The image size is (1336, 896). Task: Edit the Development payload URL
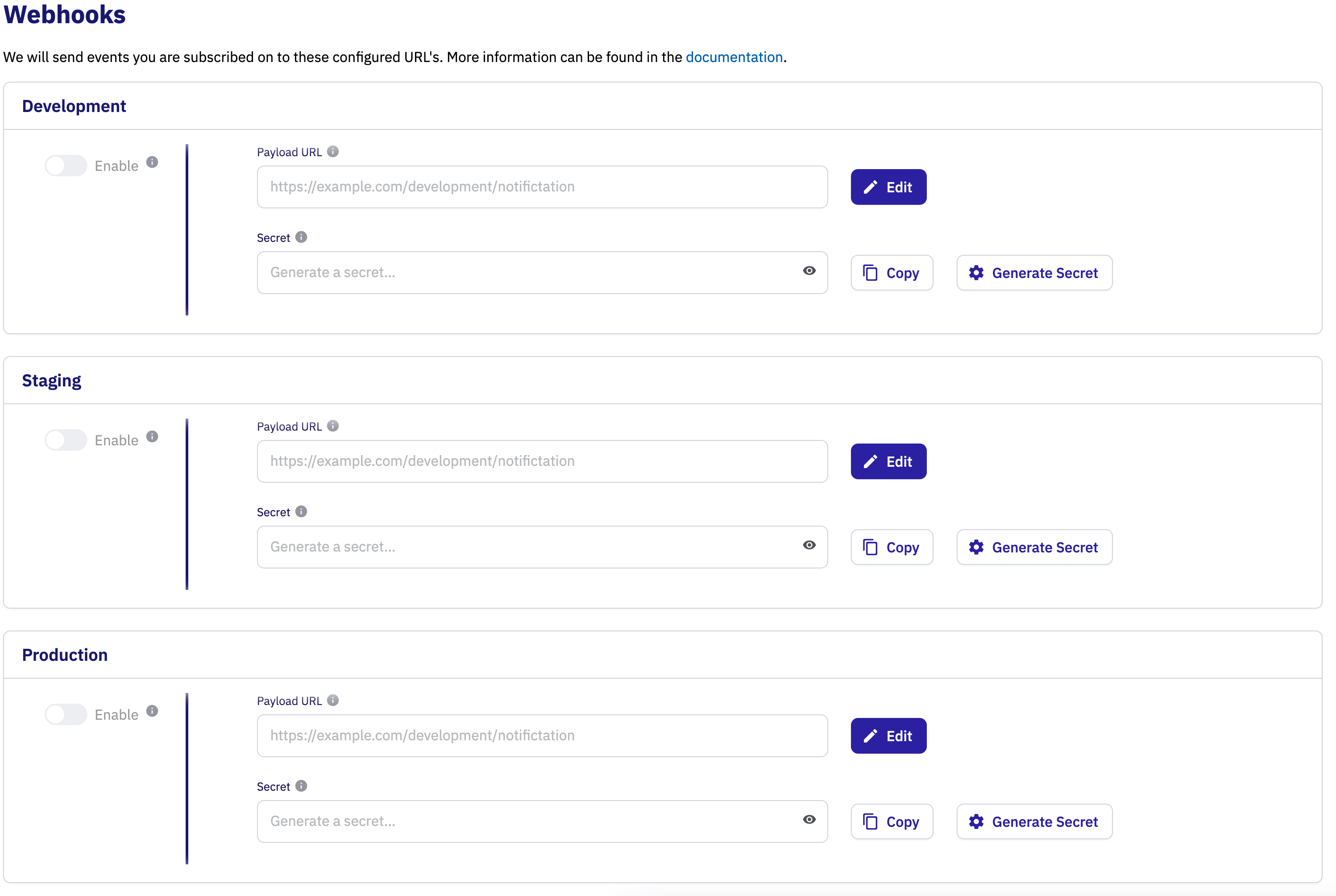click(x=888, y=187)
